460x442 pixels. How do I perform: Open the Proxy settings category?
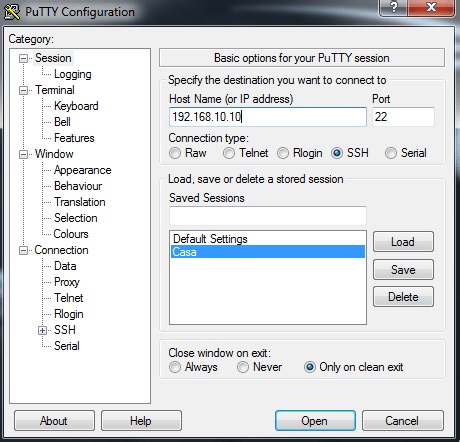pos(67,282)
